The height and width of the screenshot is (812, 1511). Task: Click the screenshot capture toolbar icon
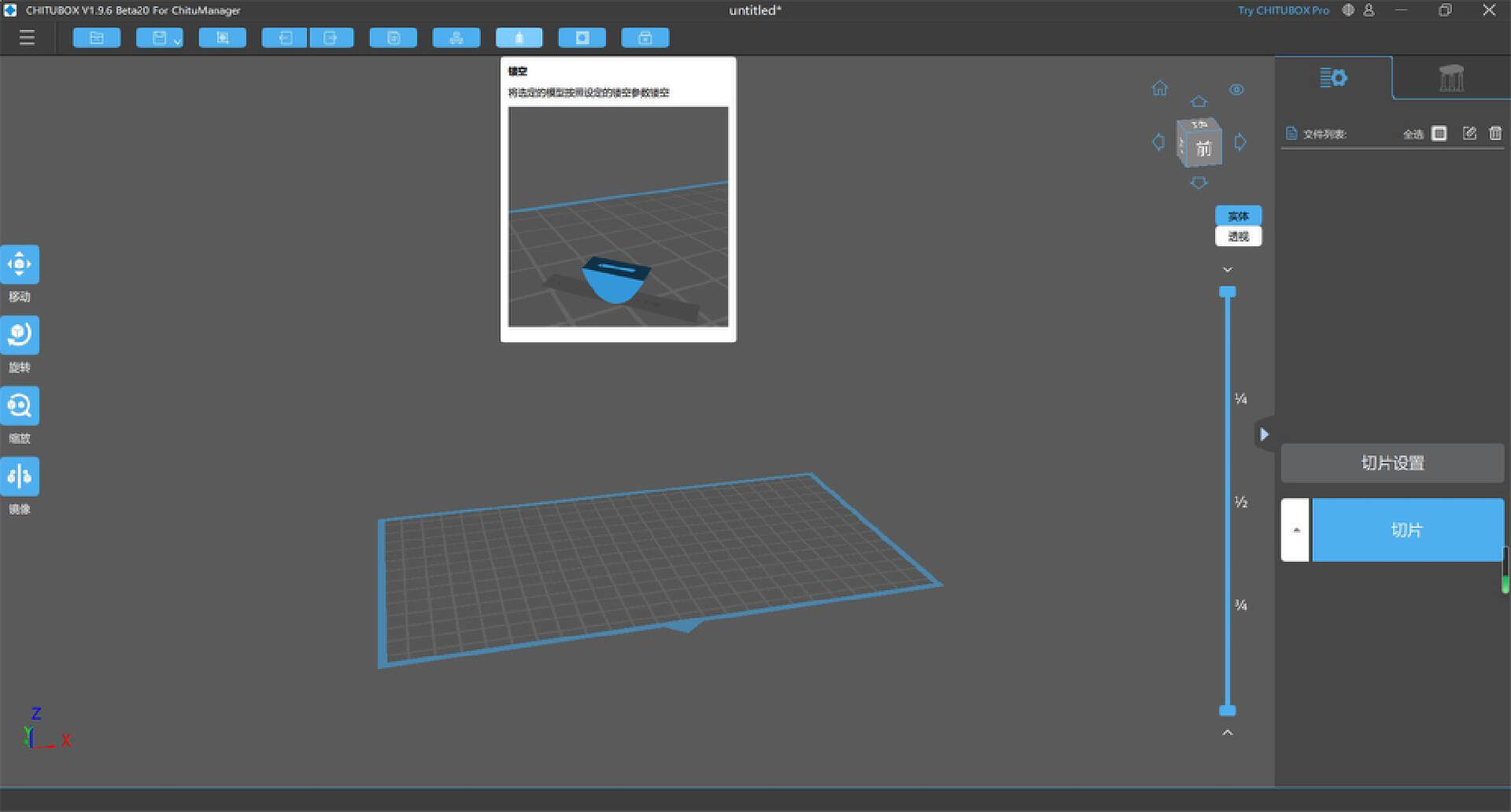(x=223, y=38)
